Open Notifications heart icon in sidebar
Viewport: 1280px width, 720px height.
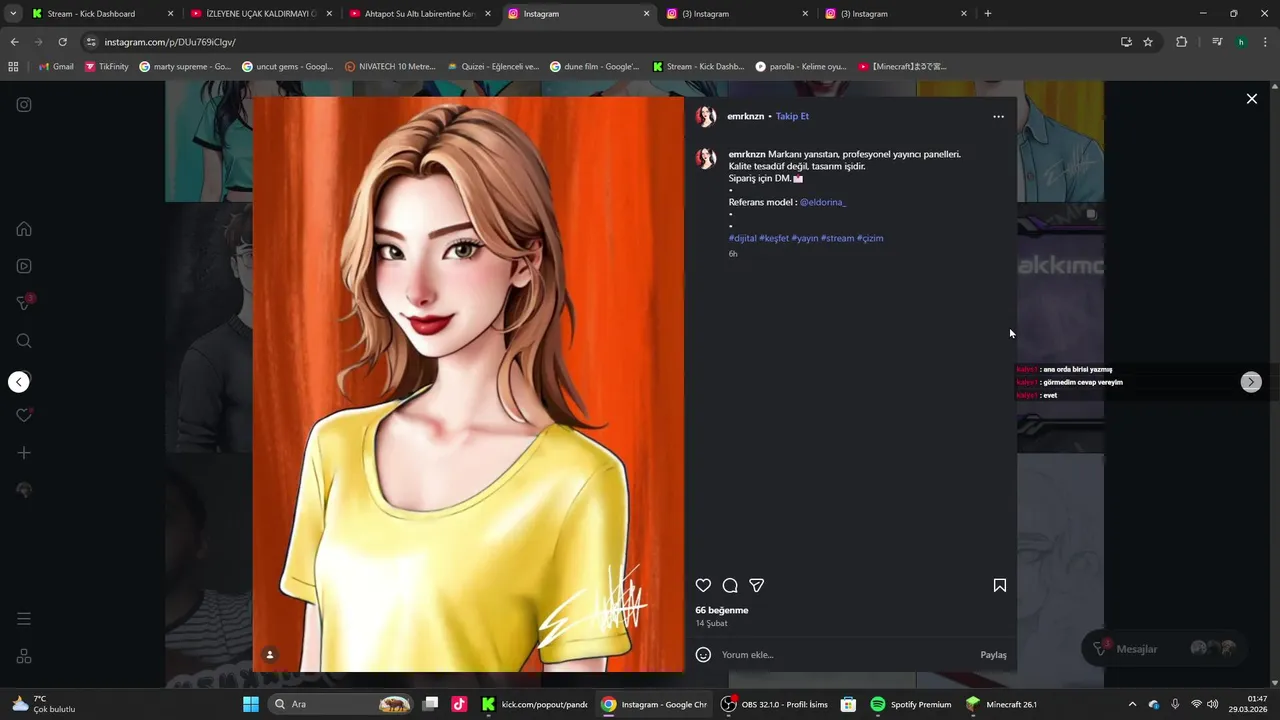pyautogui.click(x=24, y=415)
